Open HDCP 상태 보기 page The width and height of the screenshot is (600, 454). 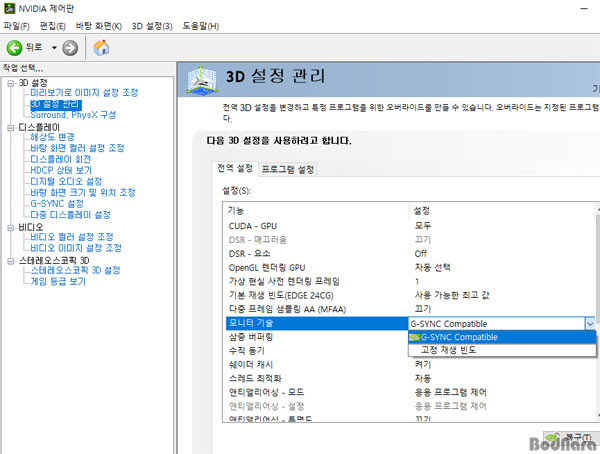point(61,170)
